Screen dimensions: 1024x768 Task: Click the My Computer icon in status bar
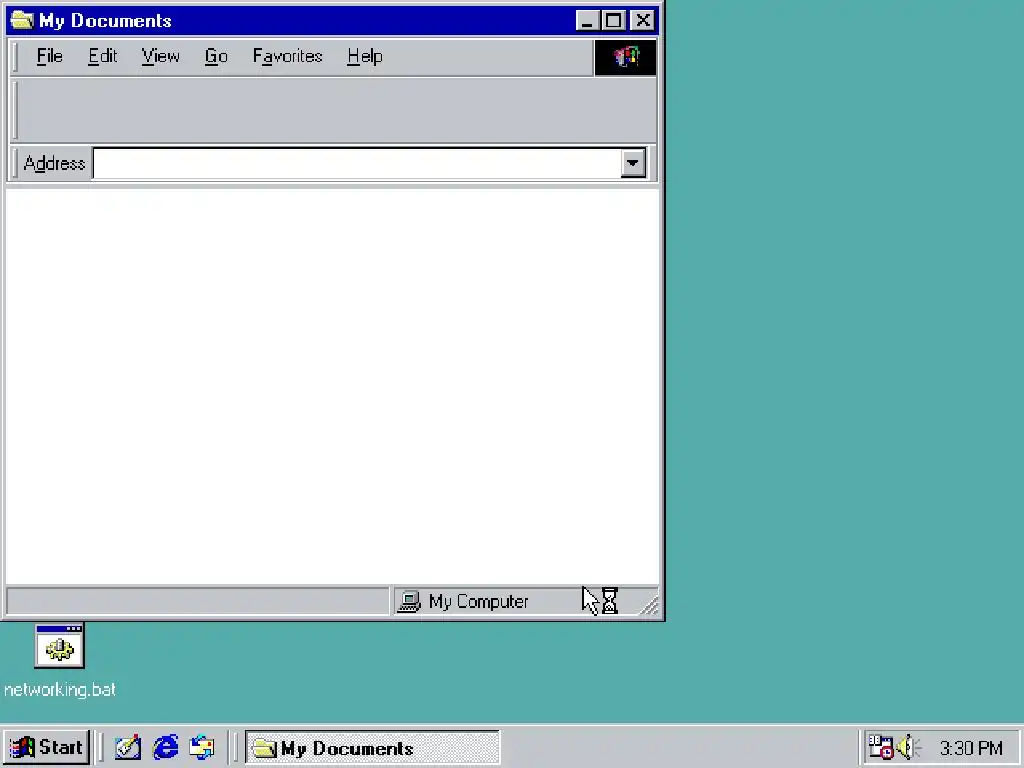click(x=409, y=601)
